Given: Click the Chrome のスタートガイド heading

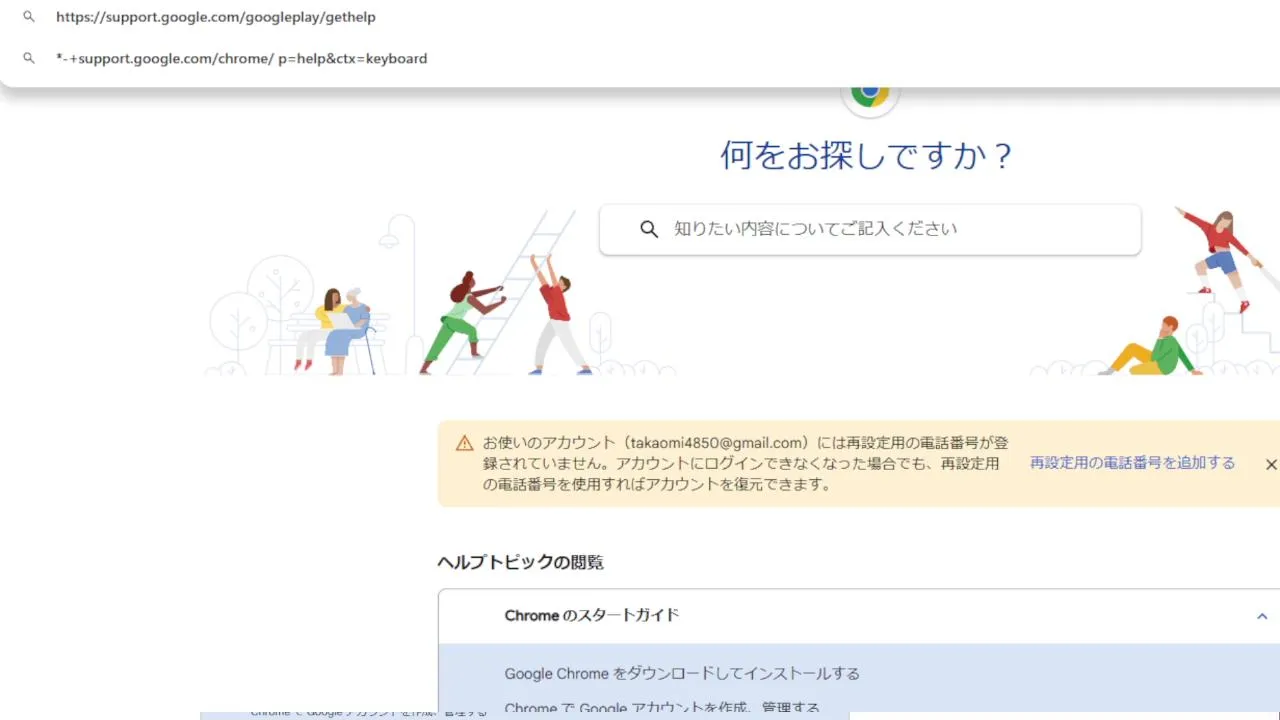Looking at the screenshot, I should pos(592,615).
